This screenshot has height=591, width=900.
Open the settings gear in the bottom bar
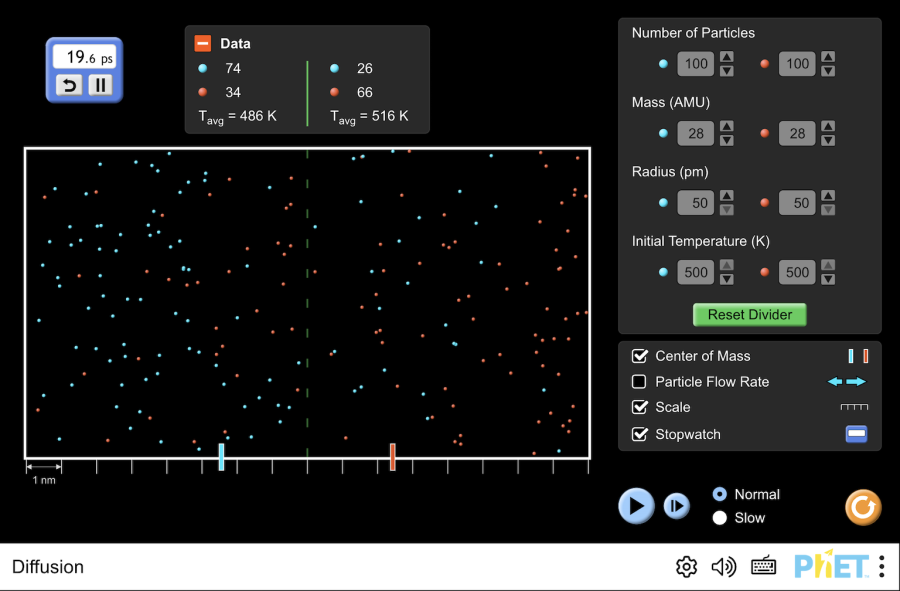pyautogui.click(x=686, y=567)
